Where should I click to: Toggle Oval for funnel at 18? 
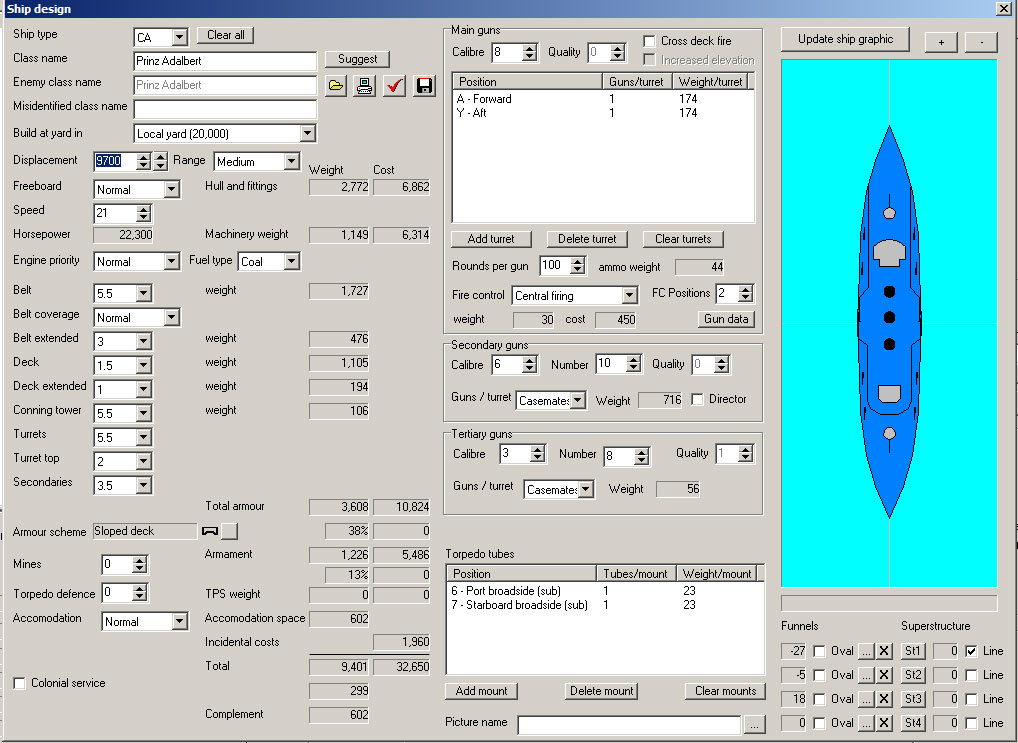819,699
